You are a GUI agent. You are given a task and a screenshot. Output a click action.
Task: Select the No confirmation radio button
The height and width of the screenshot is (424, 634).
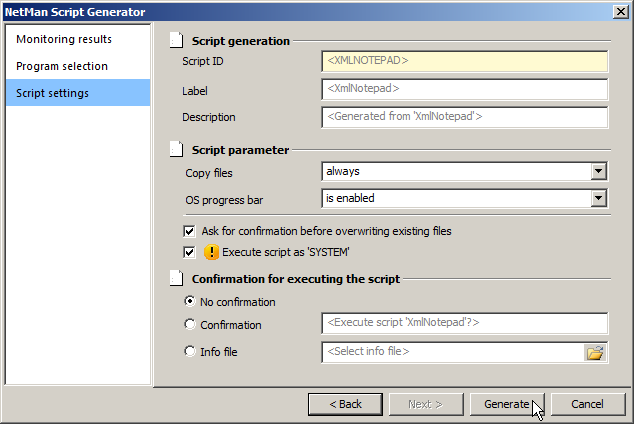(x=190, y=302)
